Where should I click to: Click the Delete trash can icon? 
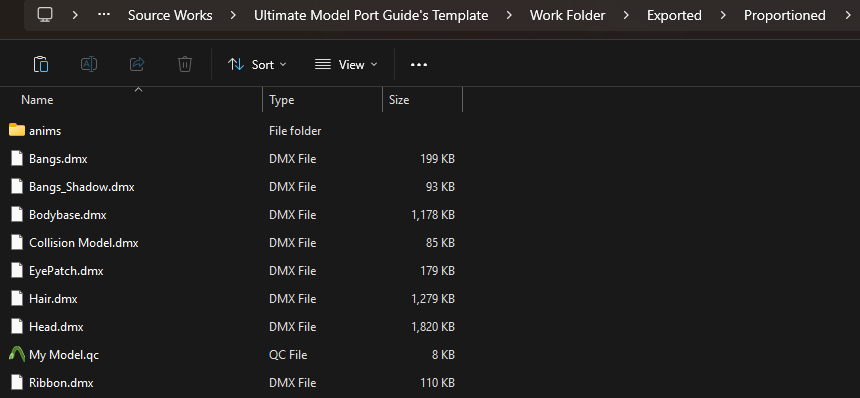point(185,65)
